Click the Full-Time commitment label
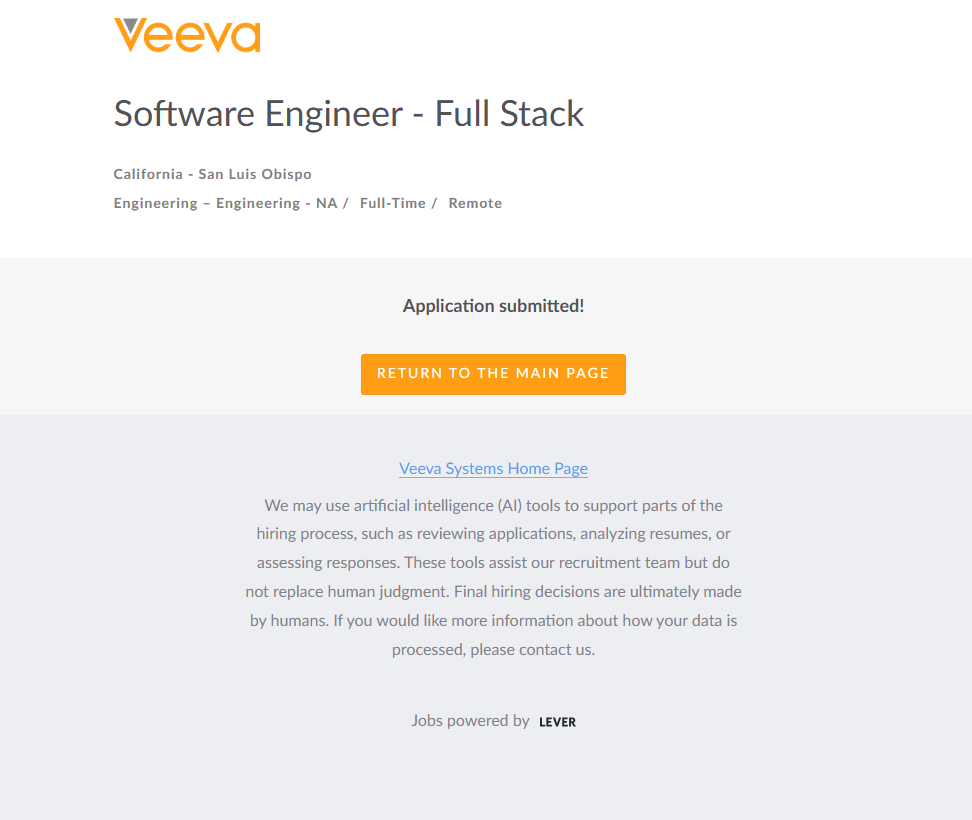The image size is (972, 820). click(393, 203)
